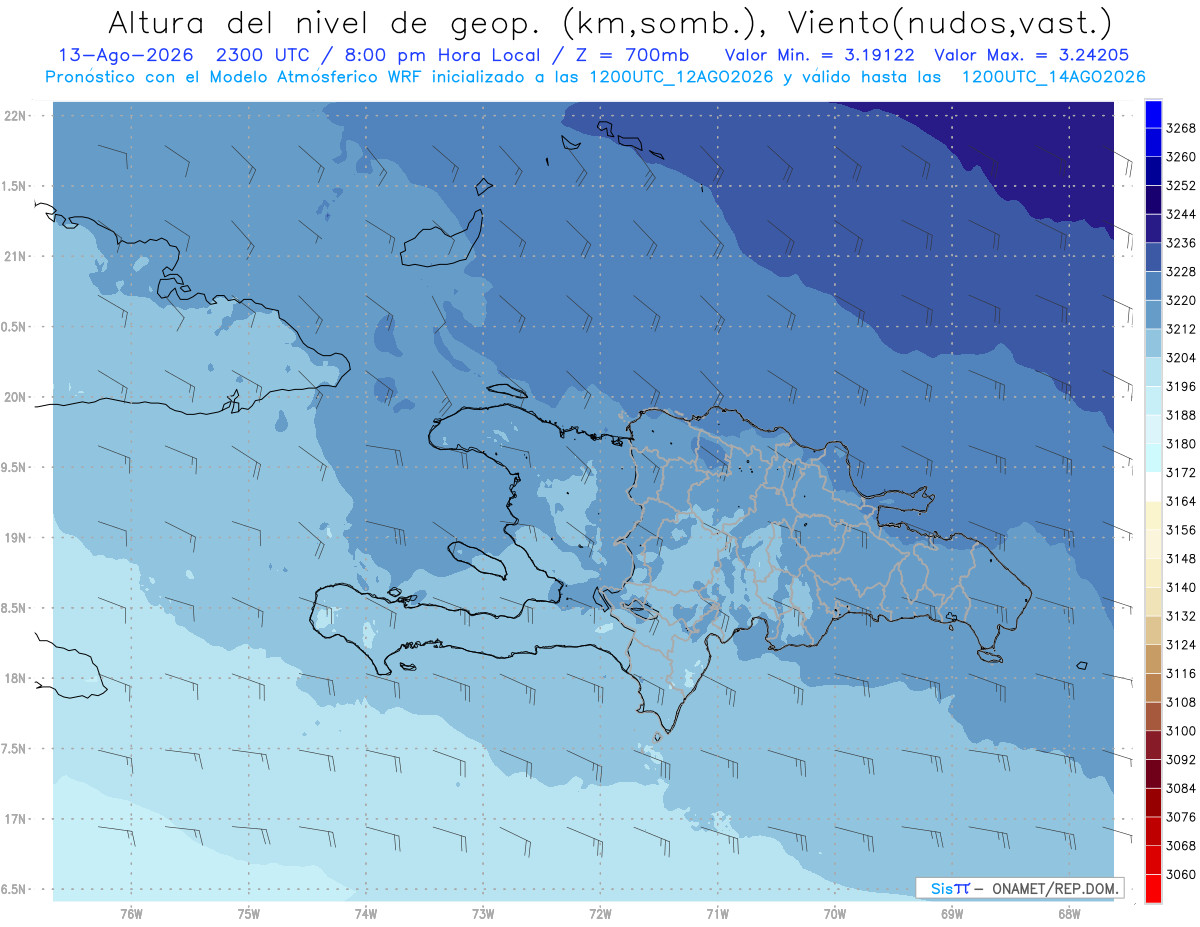Image resolution: width=1200 pixels, height=927 pixels.
Task: Click the longitude label 72W
Action: coord(601,914)
